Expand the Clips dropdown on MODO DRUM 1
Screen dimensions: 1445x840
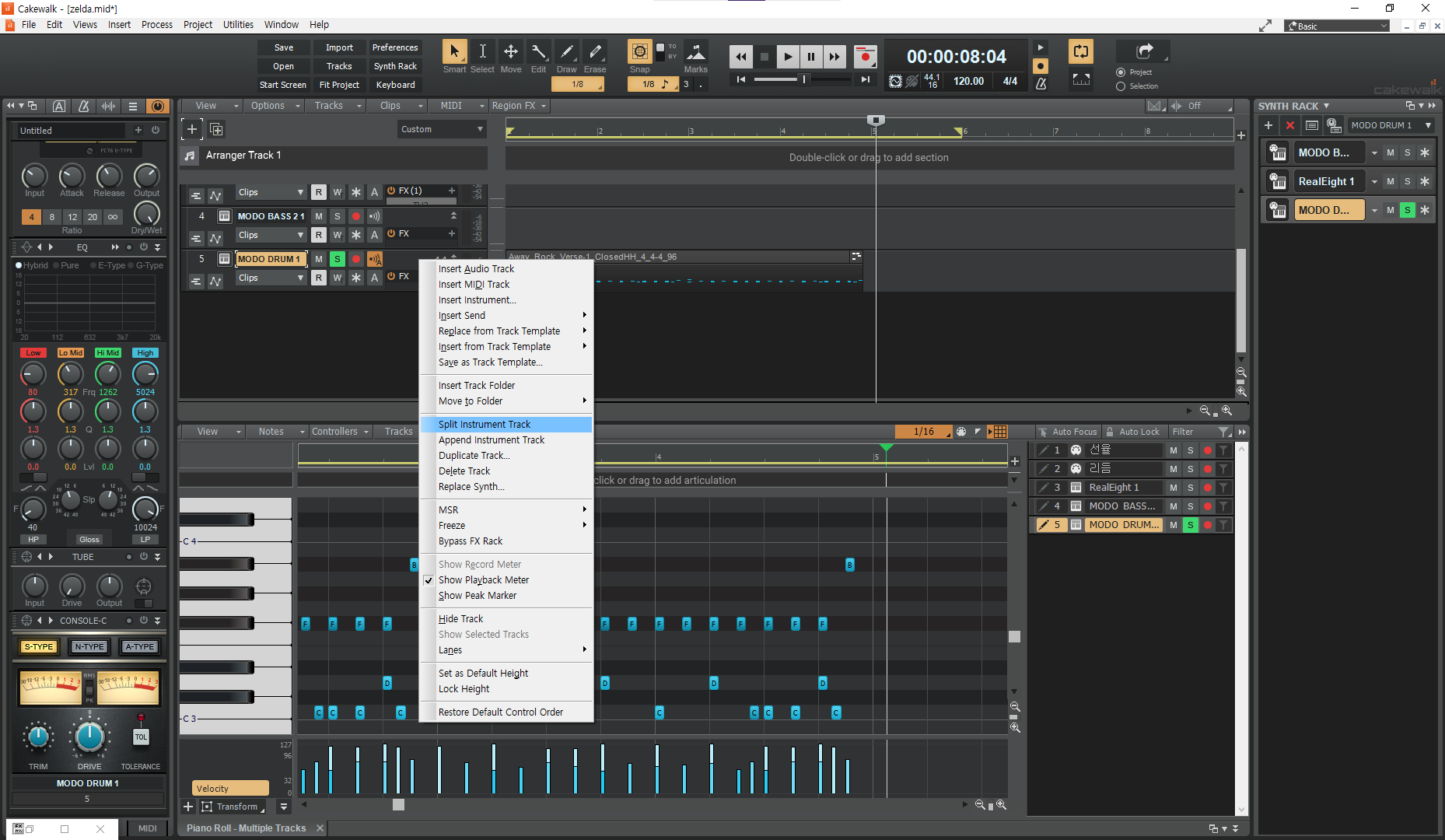click(271, 278)
